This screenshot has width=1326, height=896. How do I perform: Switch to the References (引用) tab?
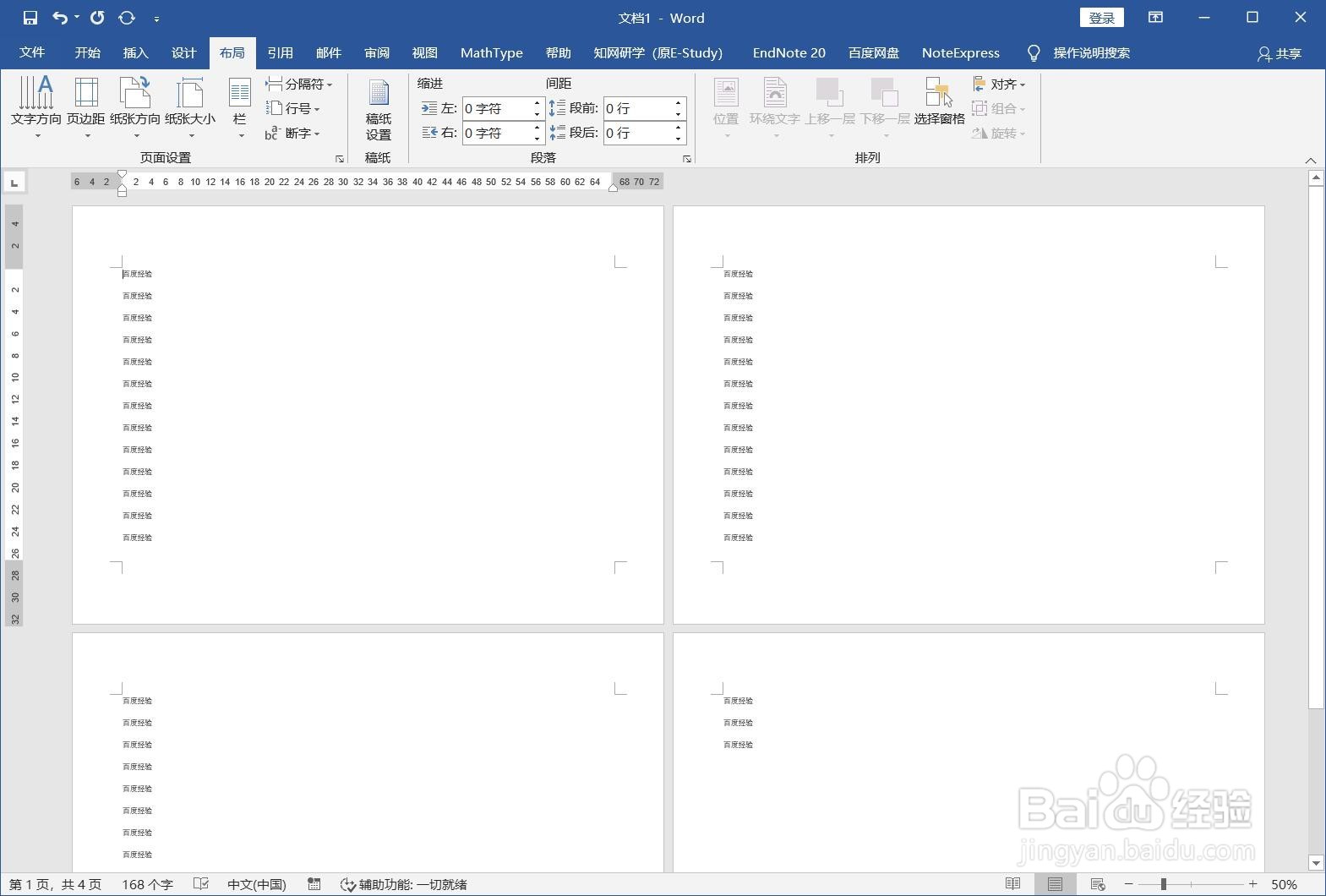tap(281, 52)
